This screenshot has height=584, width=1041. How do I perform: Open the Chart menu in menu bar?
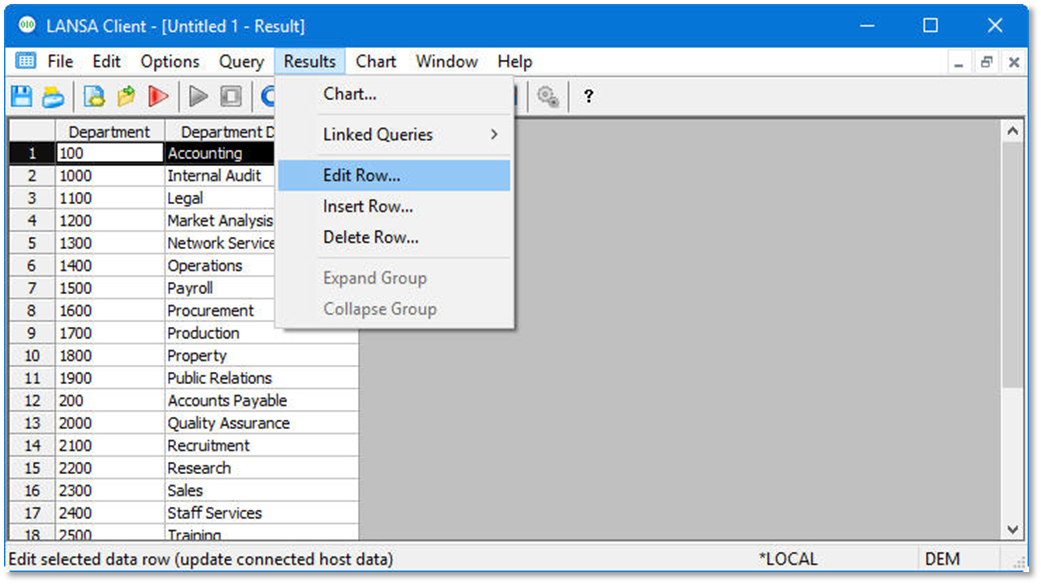coord(376,62)
